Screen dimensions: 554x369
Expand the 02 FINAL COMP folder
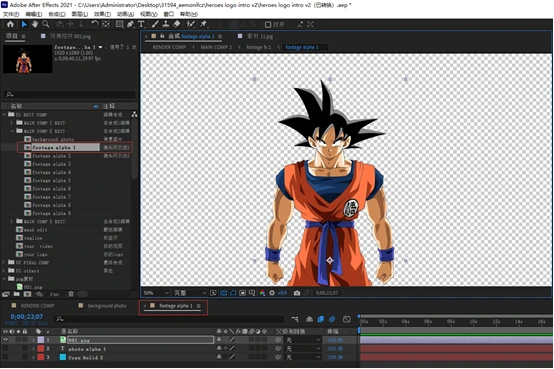coord(4,262)
